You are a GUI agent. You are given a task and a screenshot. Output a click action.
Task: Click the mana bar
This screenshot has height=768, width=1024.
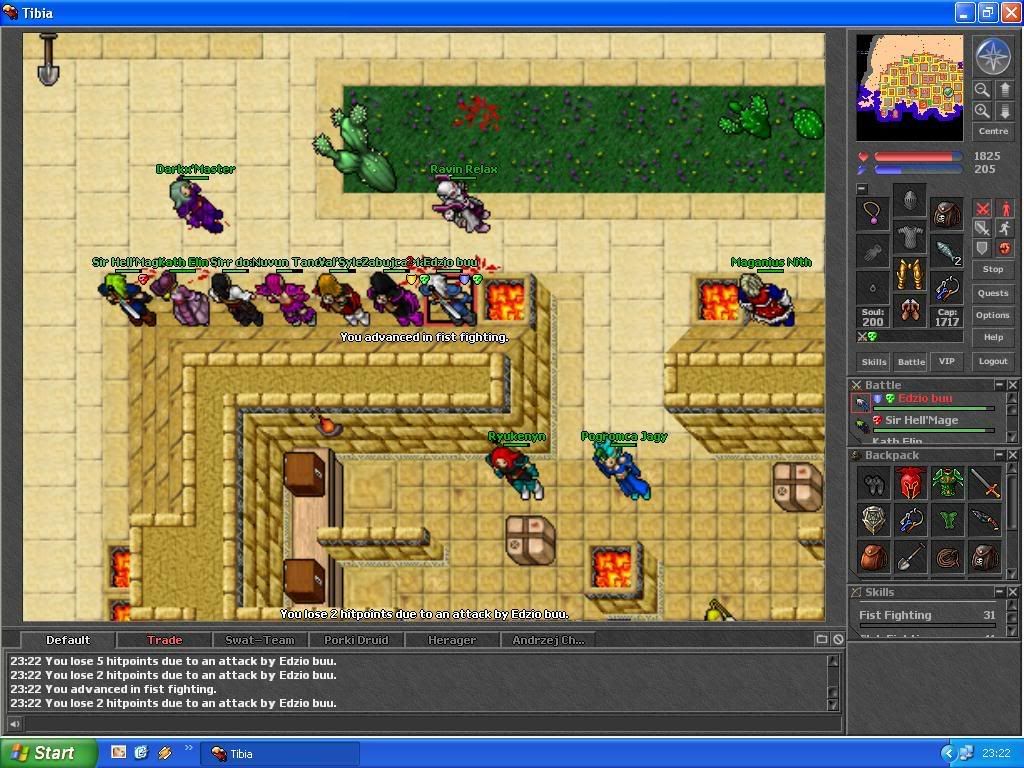(918, 170)
